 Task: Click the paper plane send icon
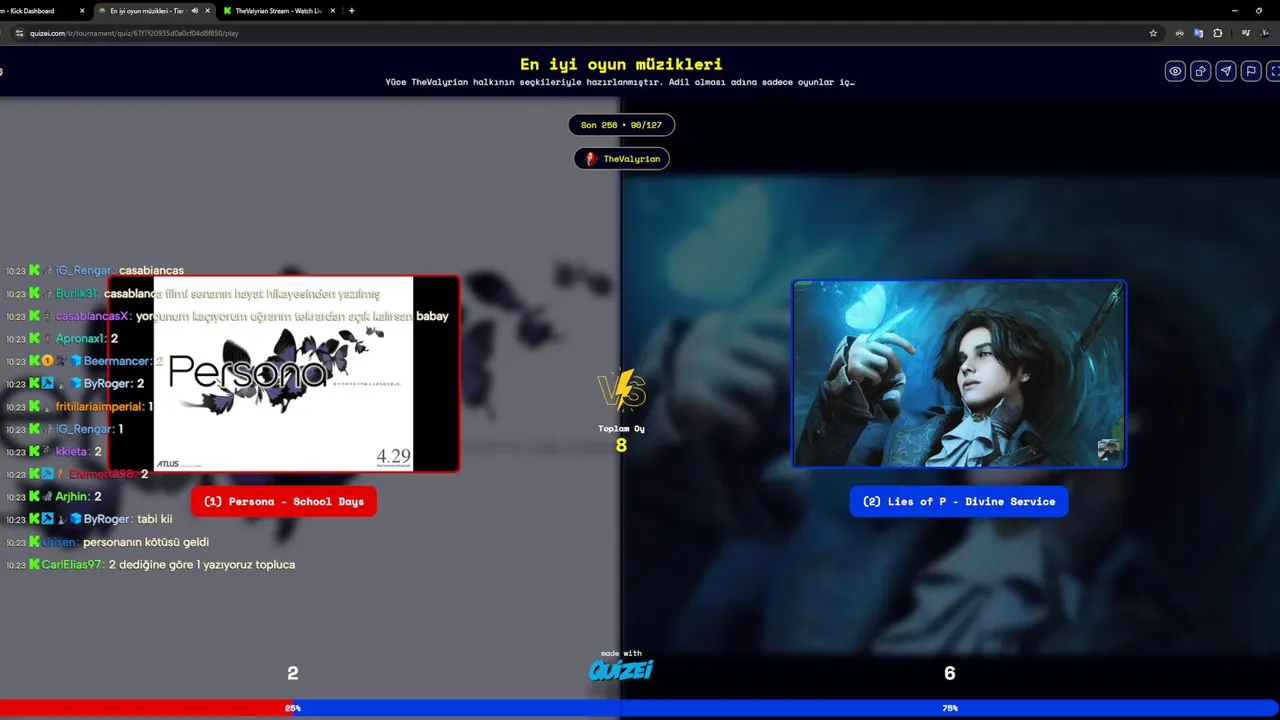pyautogui.click(x=1225, y=71)
